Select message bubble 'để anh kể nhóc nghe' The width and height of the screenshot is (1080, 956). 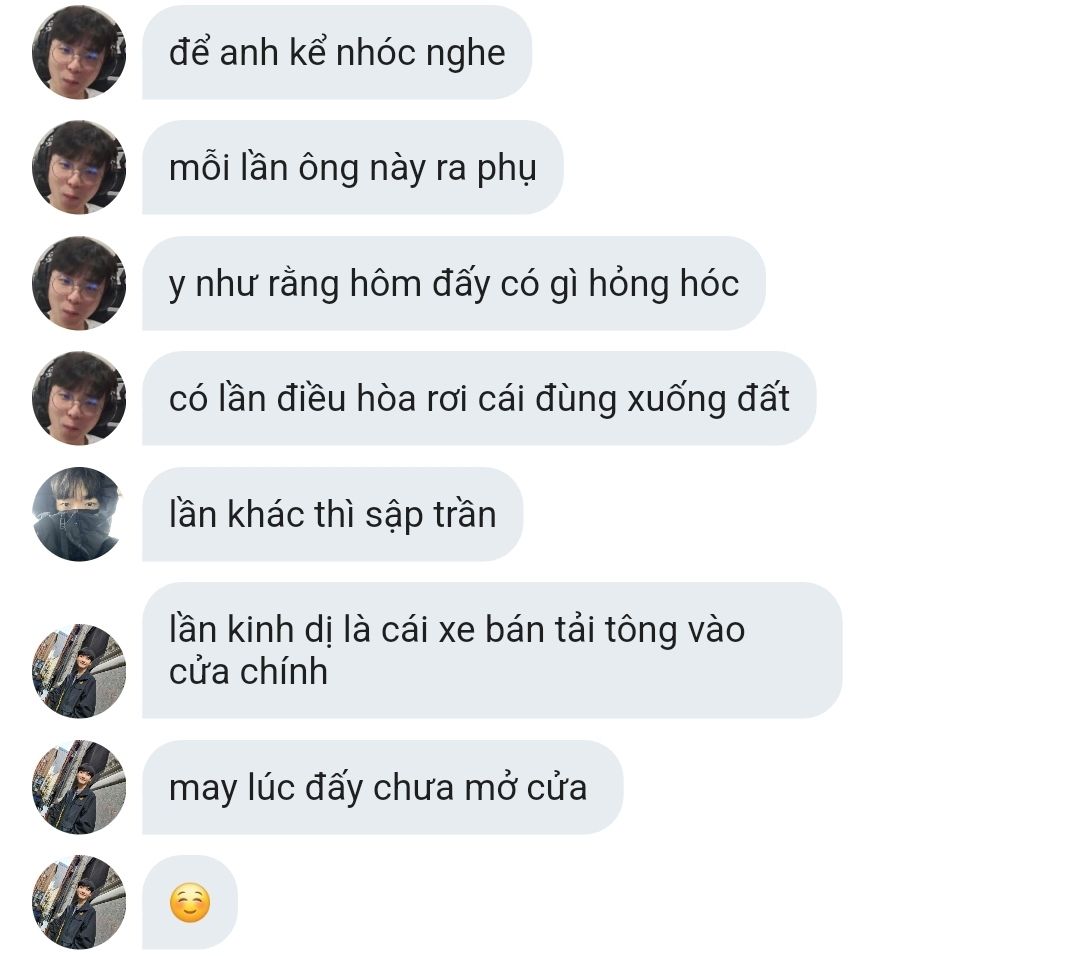click(x=337, y=52)
